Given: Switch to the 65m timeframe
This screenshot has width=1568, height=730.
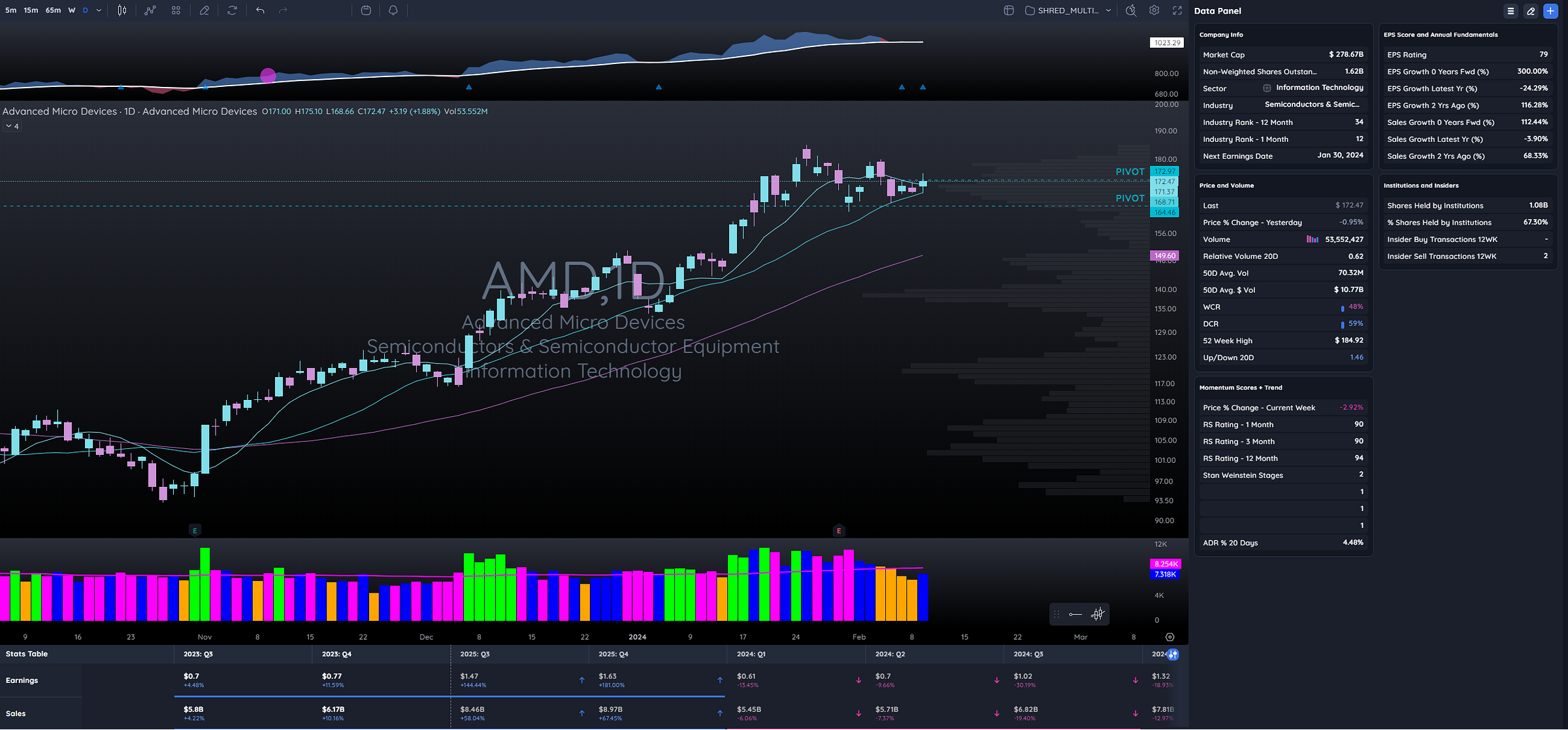Looking at the screenshot, I should 53,10.
